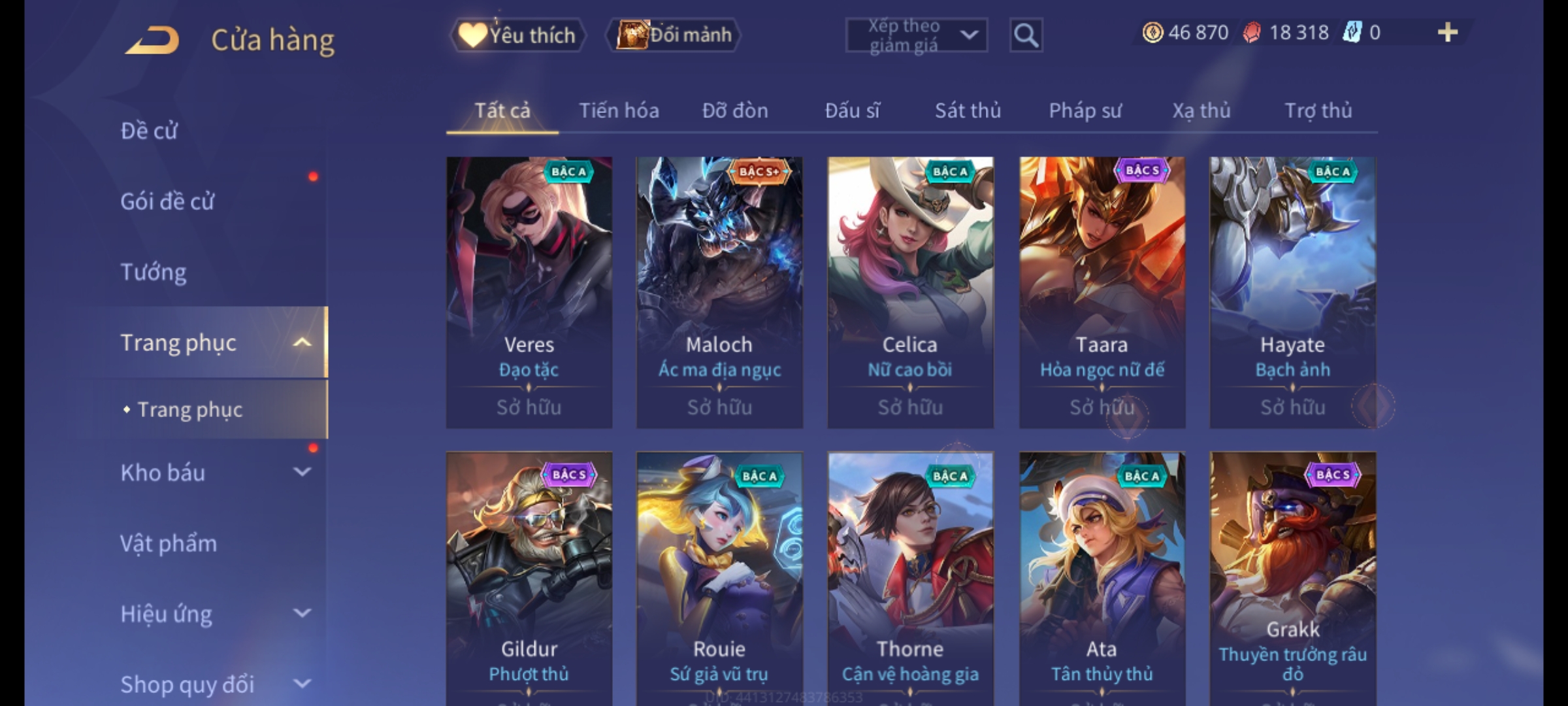Open Tướng in the sidebar
1568x706 pixels.
point(153,272)
